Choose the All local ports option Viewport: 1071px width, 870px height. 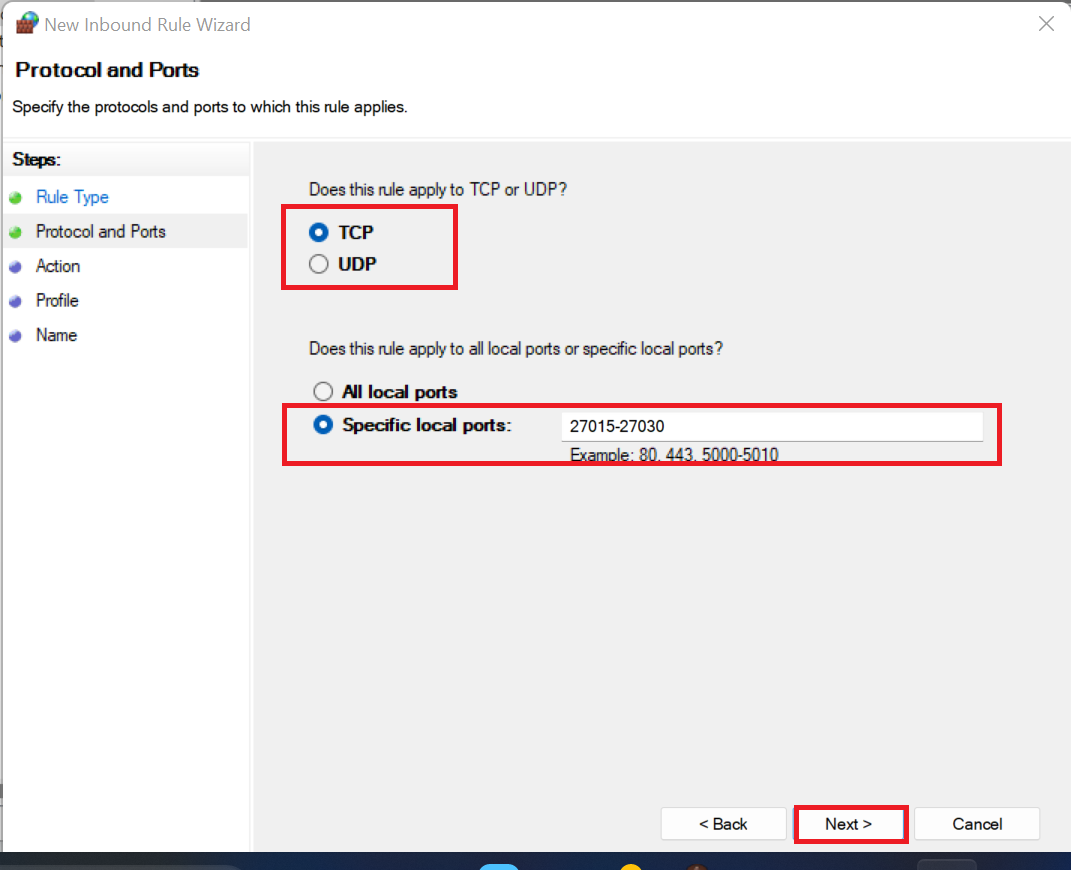(x=323, y=391)
